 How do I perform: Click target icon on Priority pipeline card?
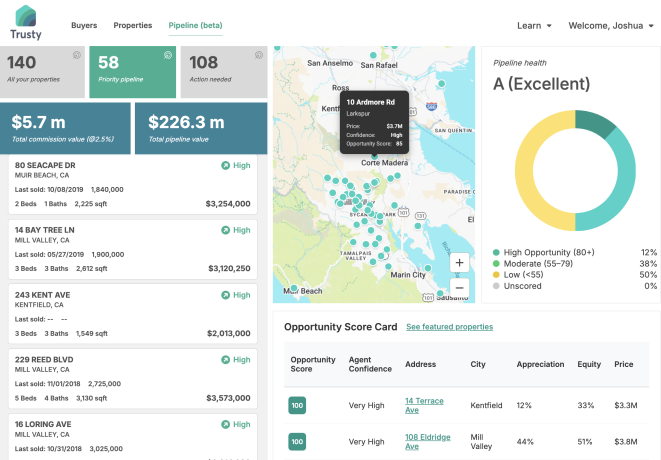[169, 54]
